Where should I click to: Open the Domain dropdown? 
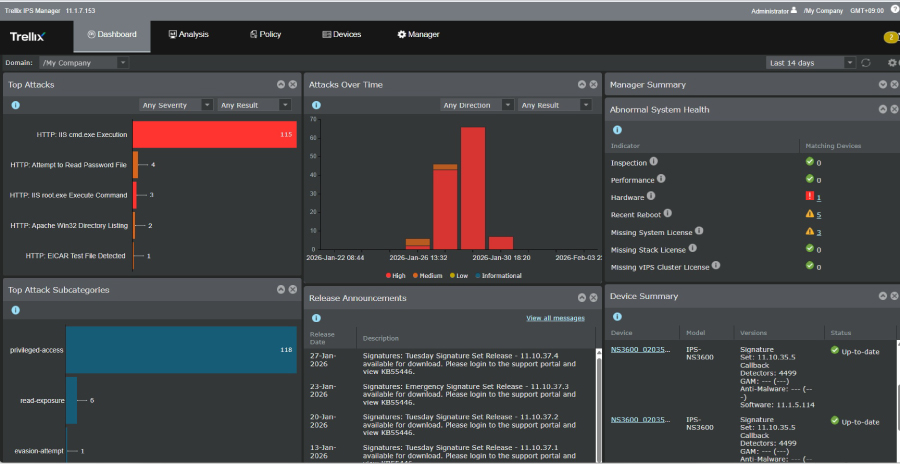click(84, 63)
